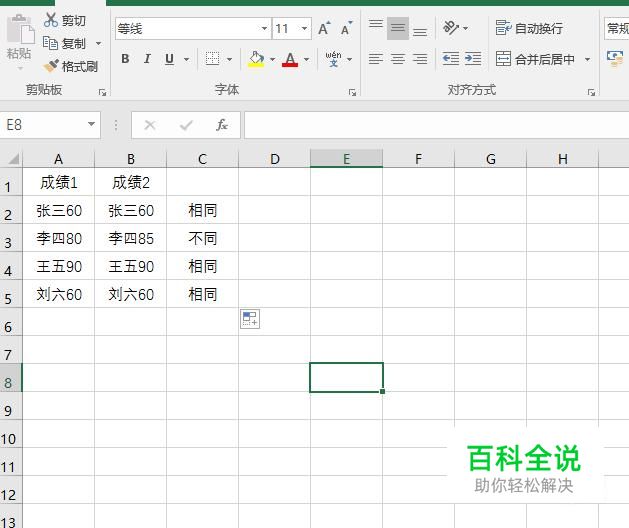Increase indent icon
629x528 pixels.
(473, 59)
